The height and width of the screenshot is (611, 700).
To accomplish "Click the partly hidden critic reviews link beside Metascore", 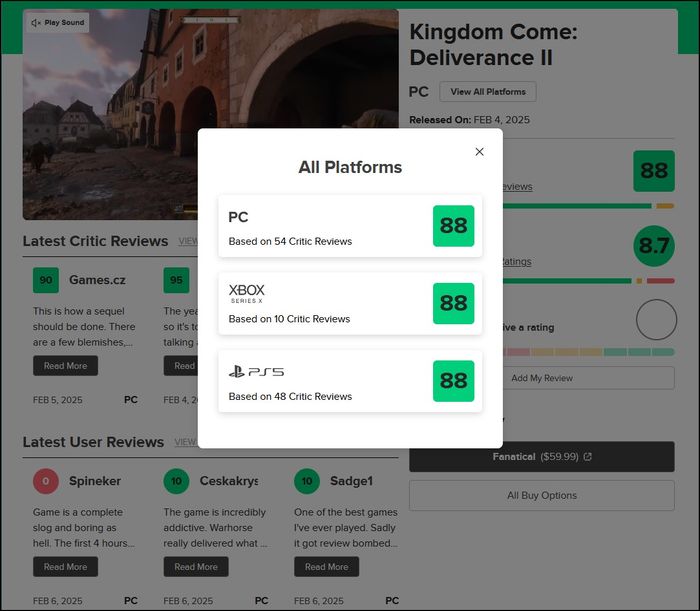I will tap(518, 187).
